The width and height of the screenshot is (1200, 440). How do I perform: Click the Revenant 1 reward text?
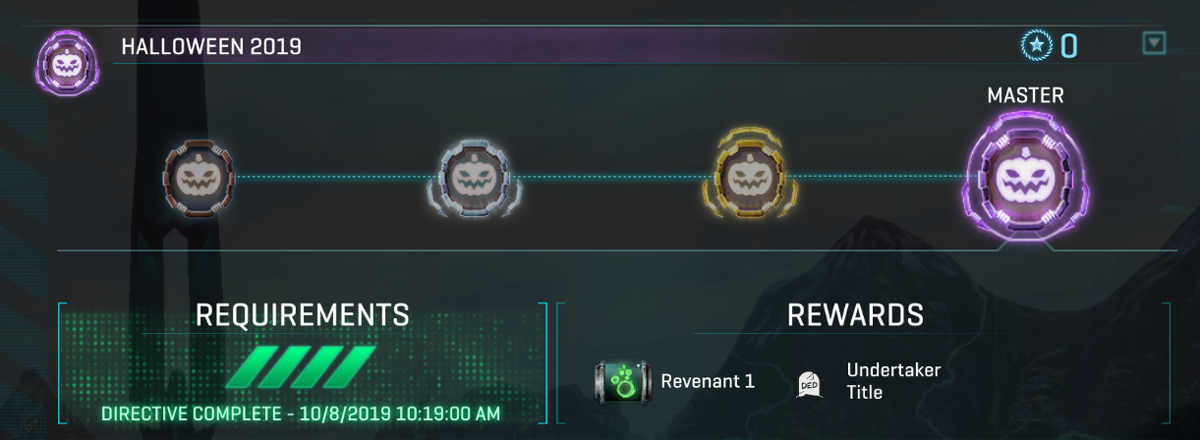click(708, 381)
